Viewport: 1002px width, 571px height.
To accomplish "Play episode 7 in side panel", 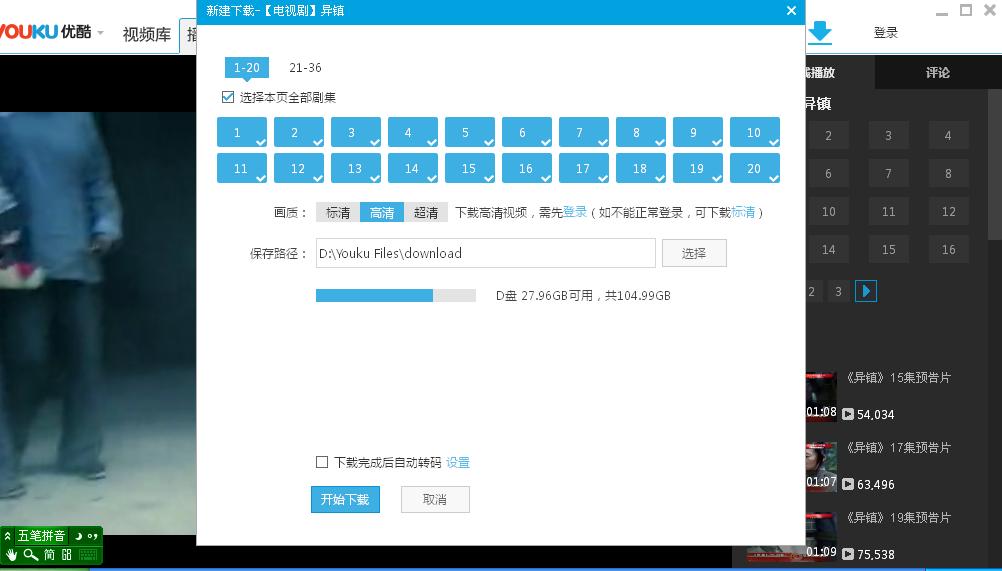I will [888, 173].
